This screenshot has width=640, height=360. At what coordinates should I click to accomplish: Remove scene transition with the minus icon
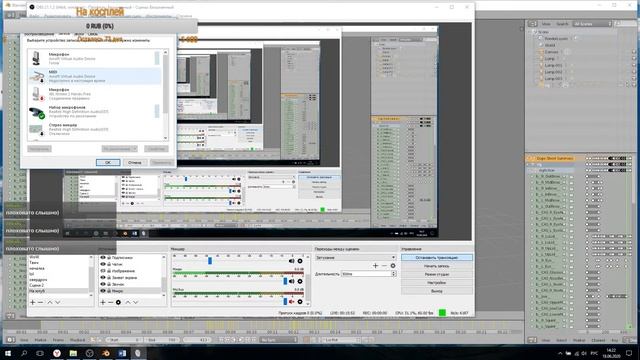[384, 266]
